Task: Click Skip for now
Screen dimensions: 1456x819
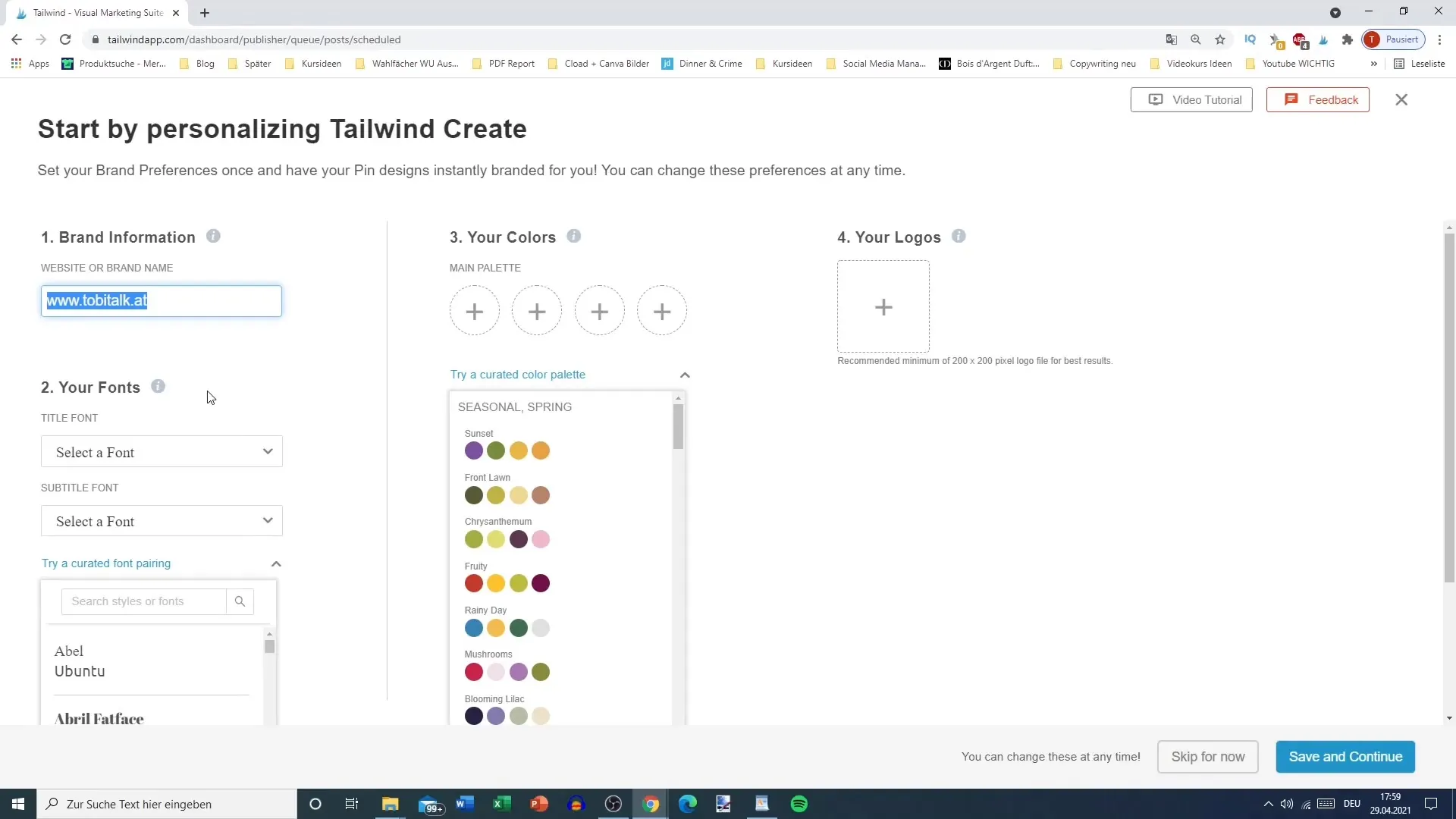Action: pyautogui.click(x=1208, y=757)
